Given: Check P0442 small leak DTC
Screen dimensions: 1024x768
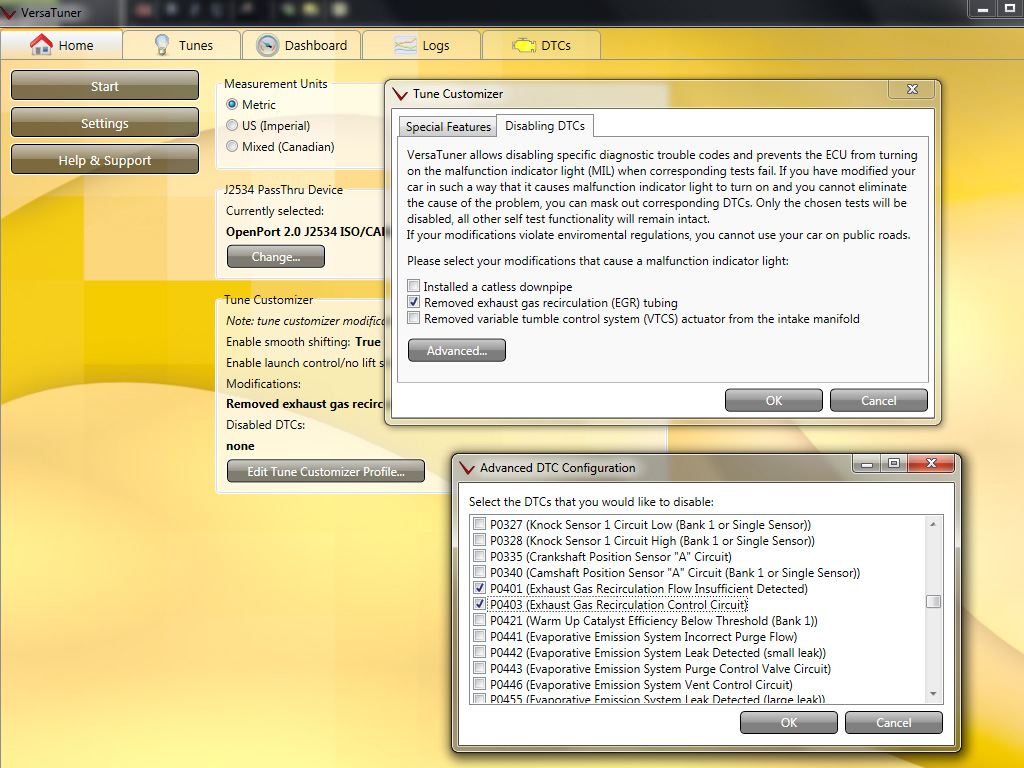Looking at the screenshot, I should 479,652.
